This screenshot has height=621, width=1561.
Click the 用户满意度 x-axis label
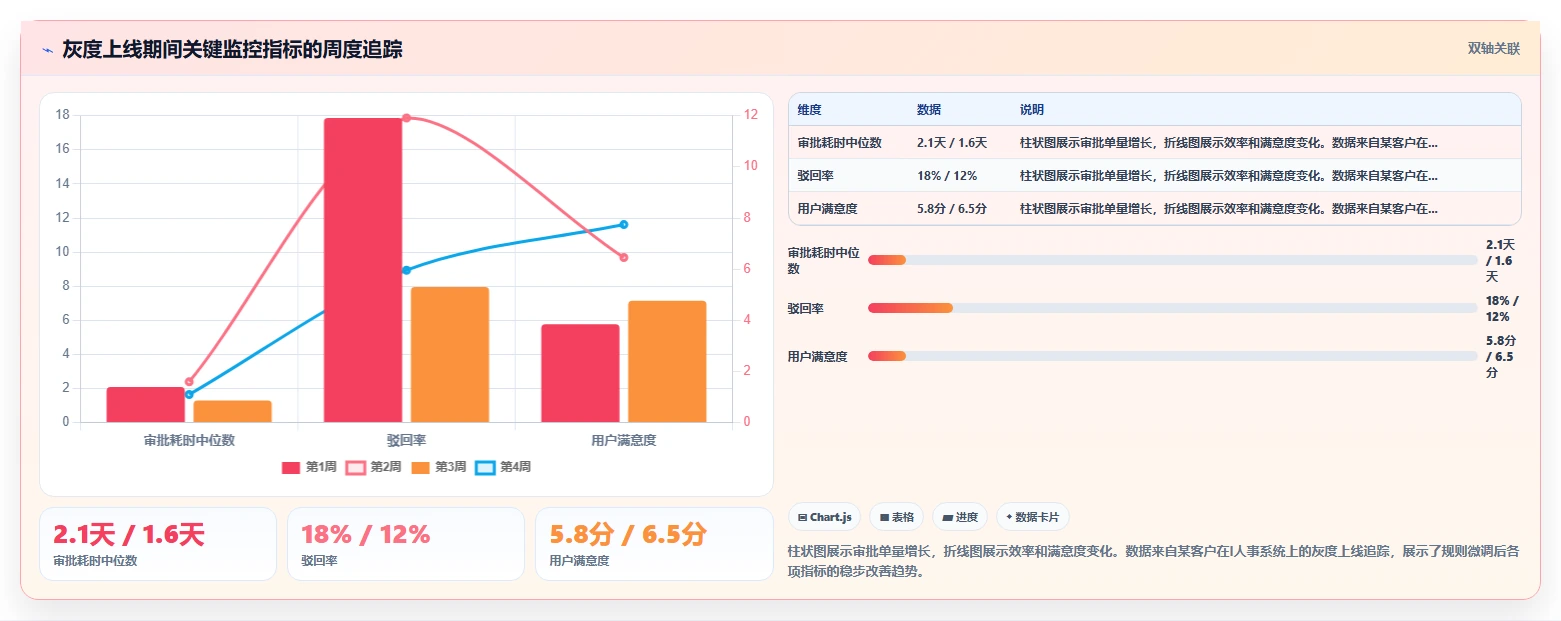[x=624, y=440]
